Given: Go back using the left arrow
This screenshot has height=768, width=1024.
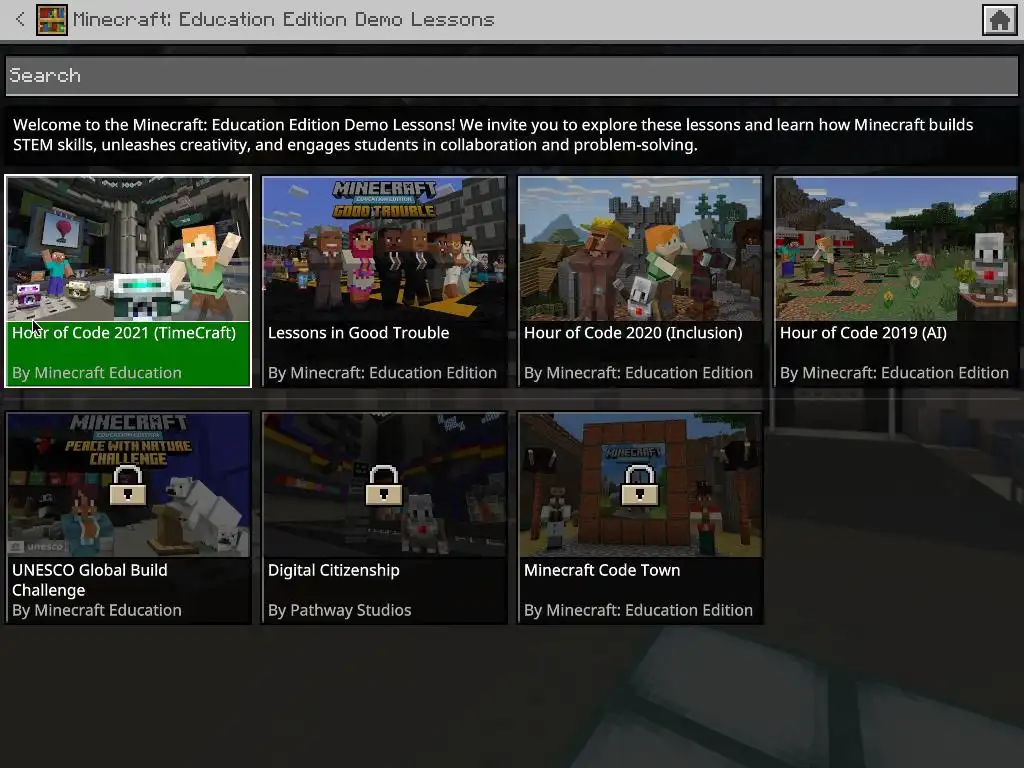Looking at the screenshot, I should [x=20, y=20].
